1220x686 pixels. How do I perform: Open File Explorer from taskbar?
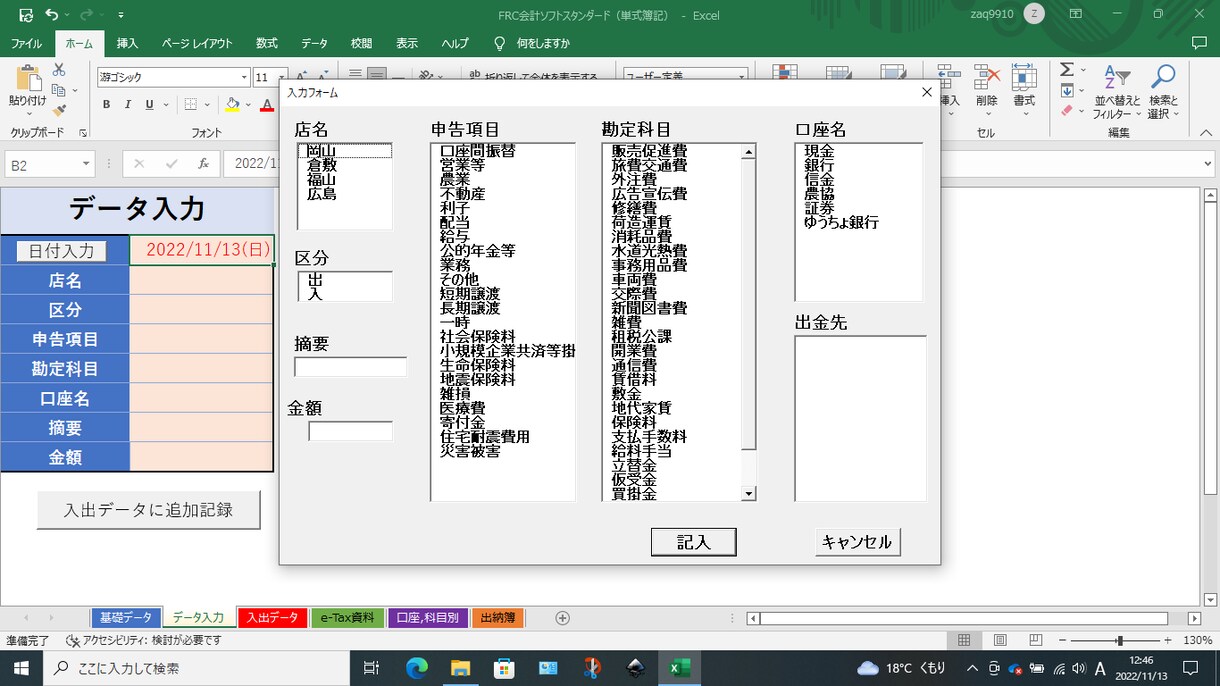coord(460,667)
